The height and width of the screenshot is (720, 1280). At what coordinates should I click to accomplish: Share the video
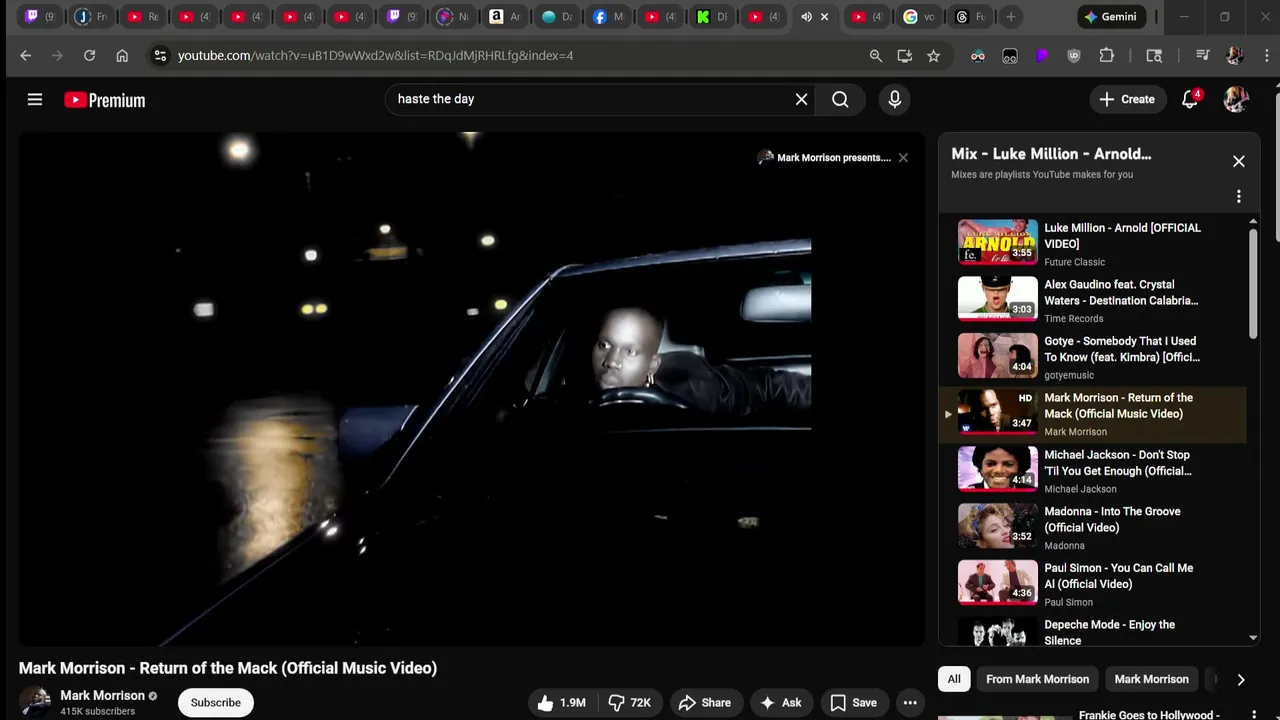(705, 703)
